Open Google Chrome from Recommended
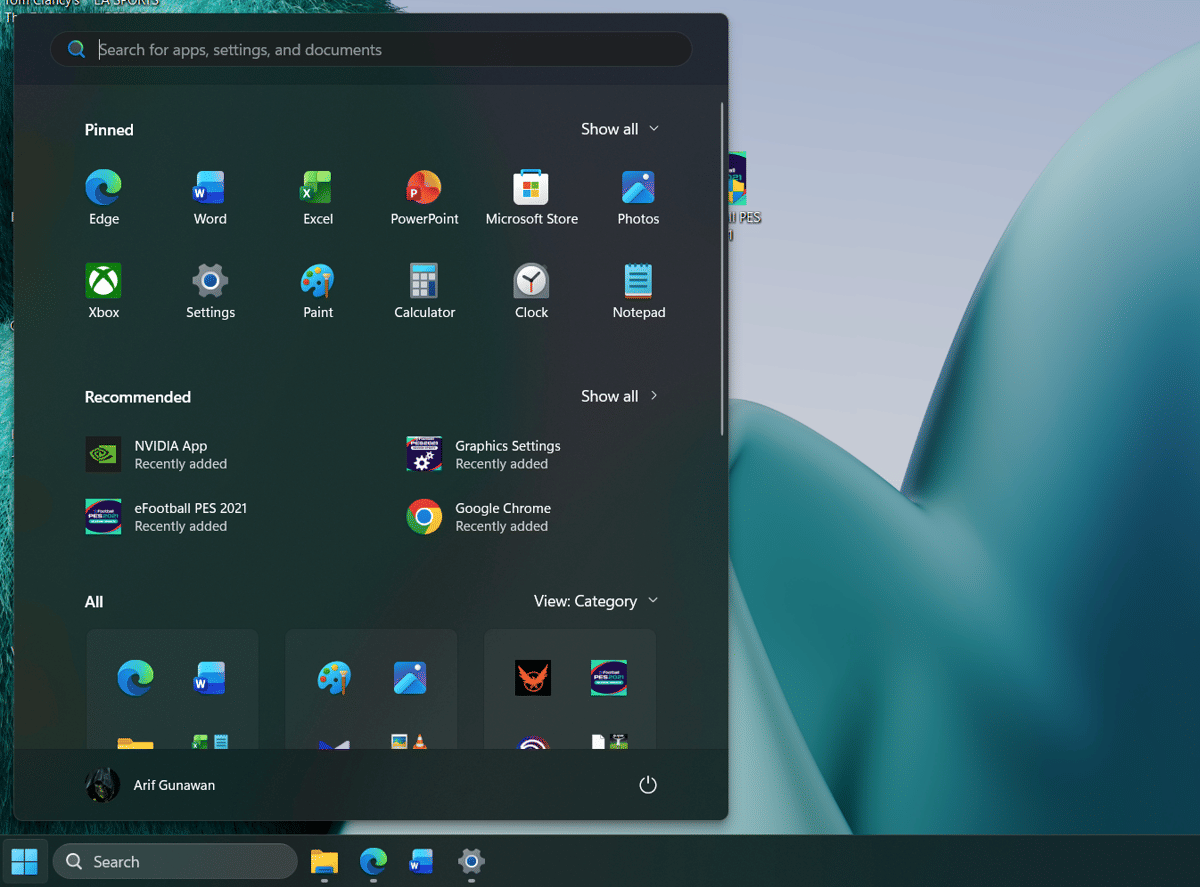The width and height of the screenshot is (1200, 887). tap(480, 517)
